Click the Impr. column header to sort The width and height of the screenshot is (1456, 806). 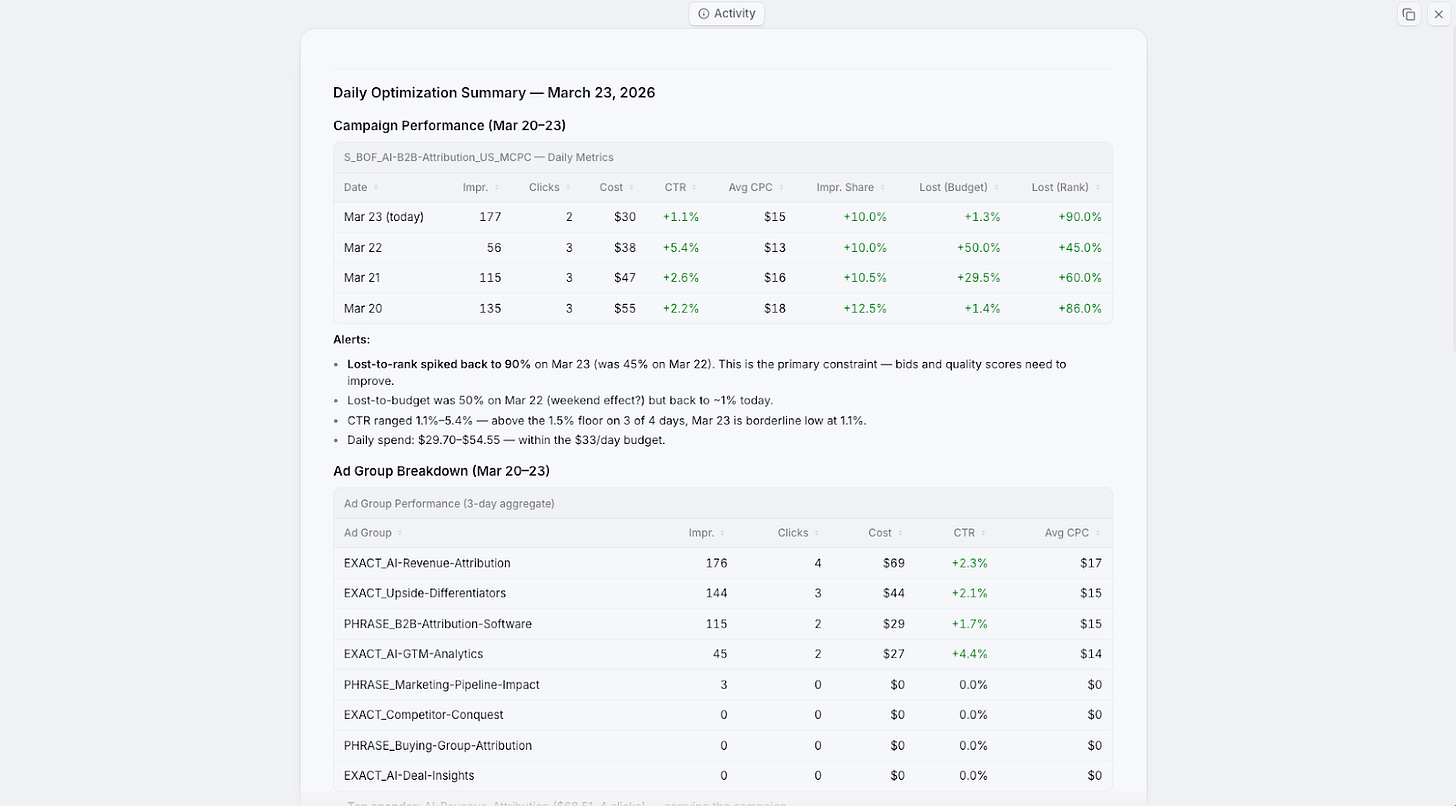point(475,187)
